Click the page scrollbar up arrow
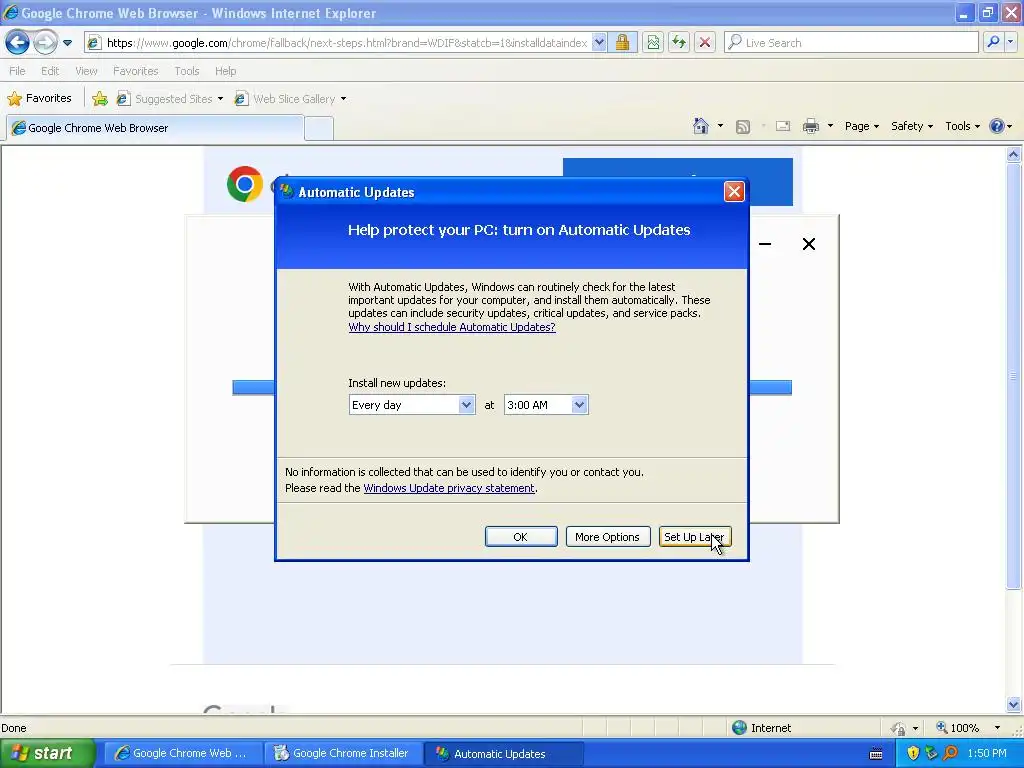Screen dimensions: 1024x768 (x=1014, y=155)
